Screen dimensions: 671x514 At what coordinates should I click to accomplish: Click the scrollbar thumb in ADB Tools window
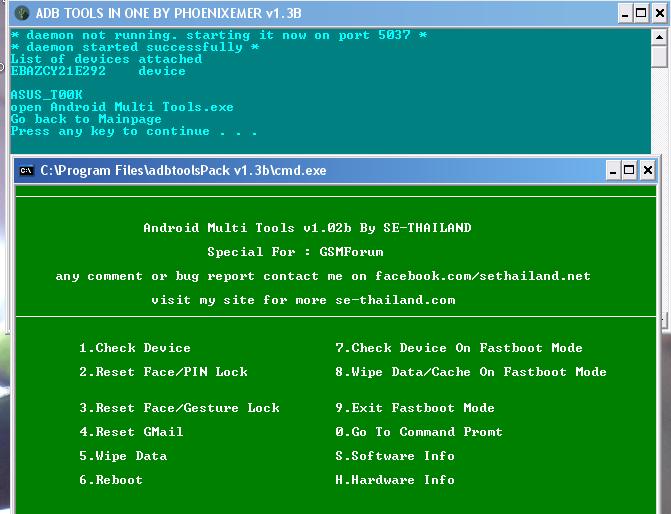click(x=659, y=56)
